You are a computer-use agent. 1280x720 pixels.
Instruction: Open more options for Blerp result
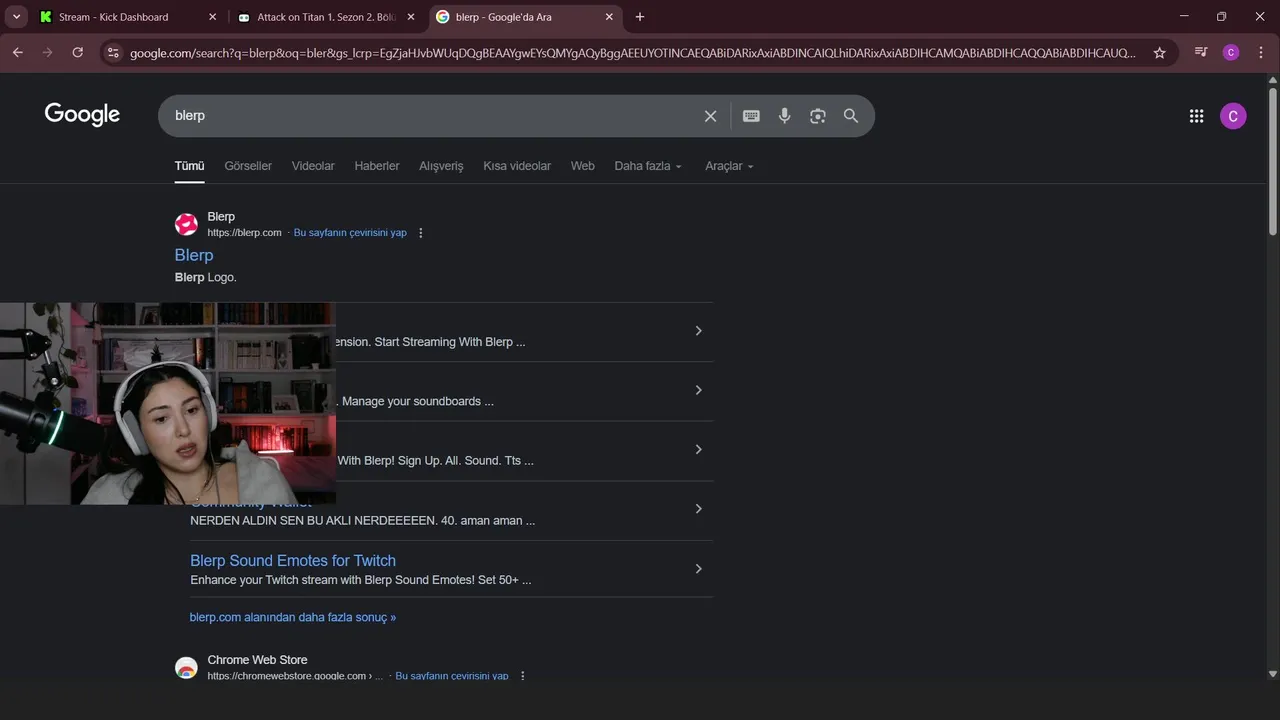(x=421, y=233)
